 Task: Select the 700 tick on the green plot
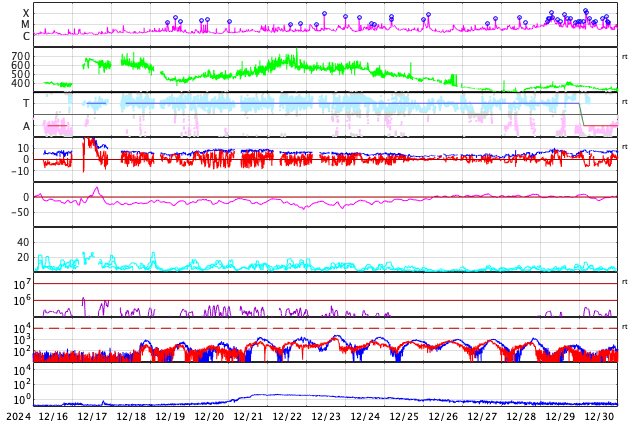(21, 56)
